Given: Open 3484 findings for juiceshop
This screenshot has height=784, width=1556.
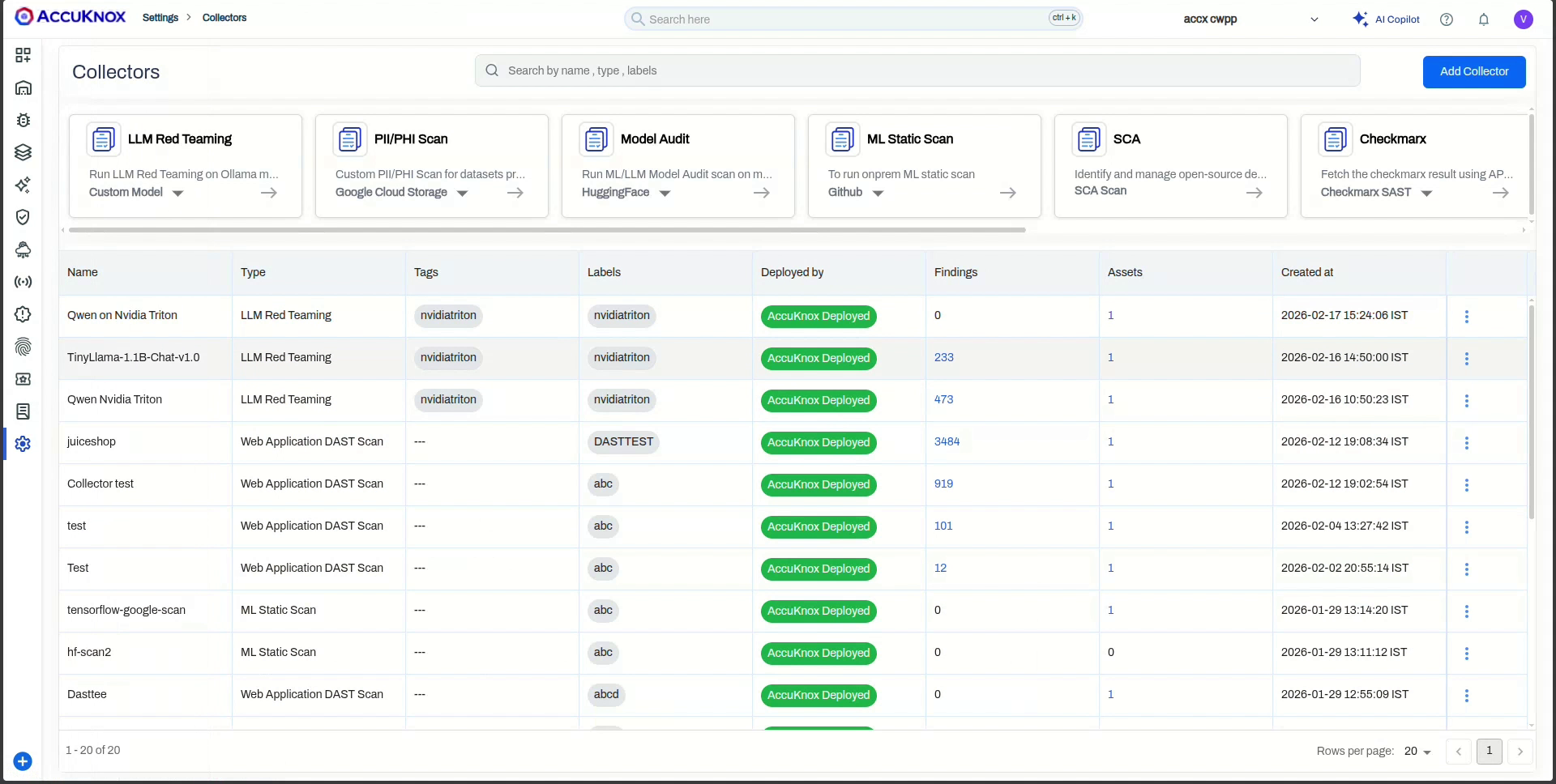Looking at the screenshot, I should 947,441.
